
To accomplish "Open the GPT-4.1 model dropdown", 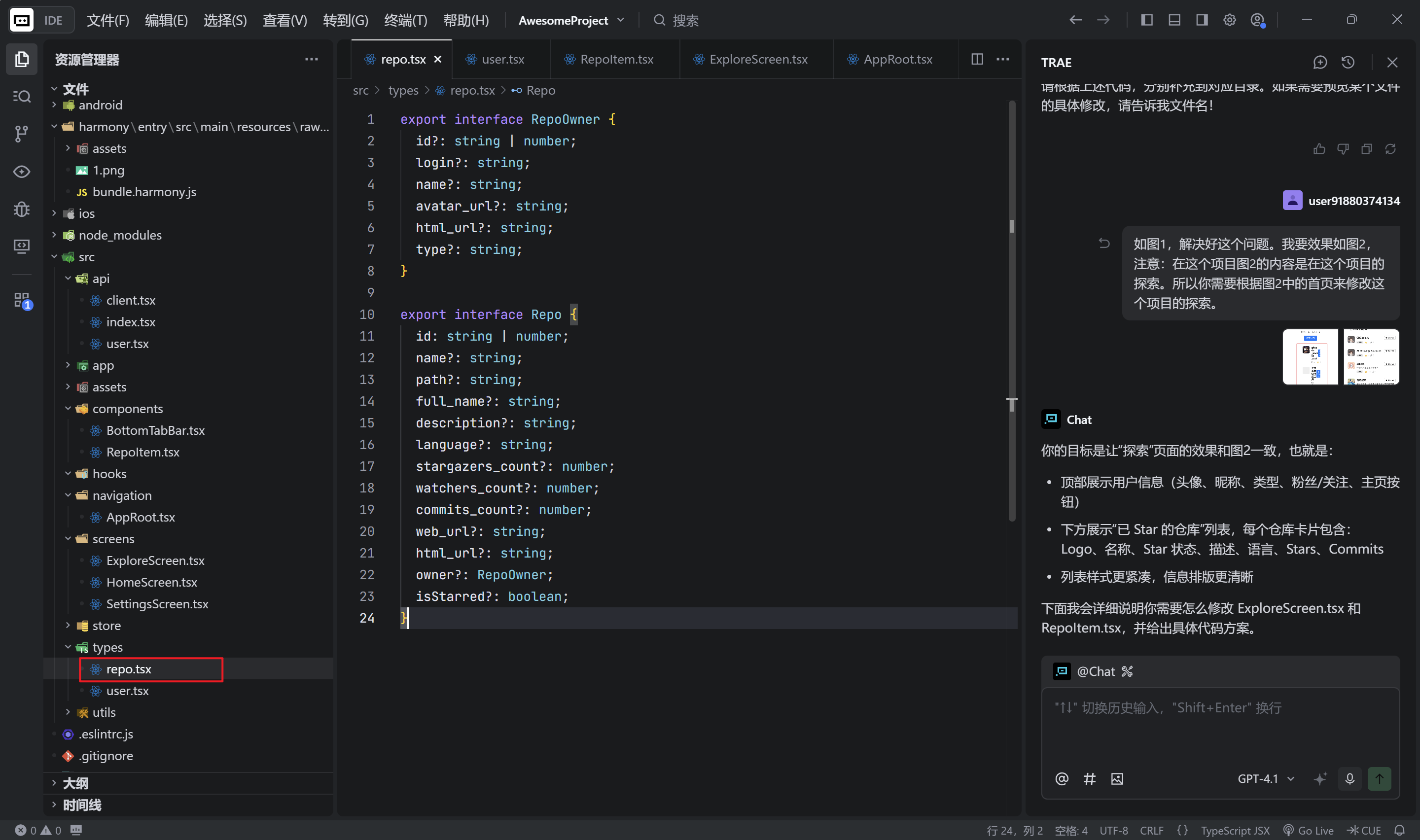I will click(x=1266, y=778).
